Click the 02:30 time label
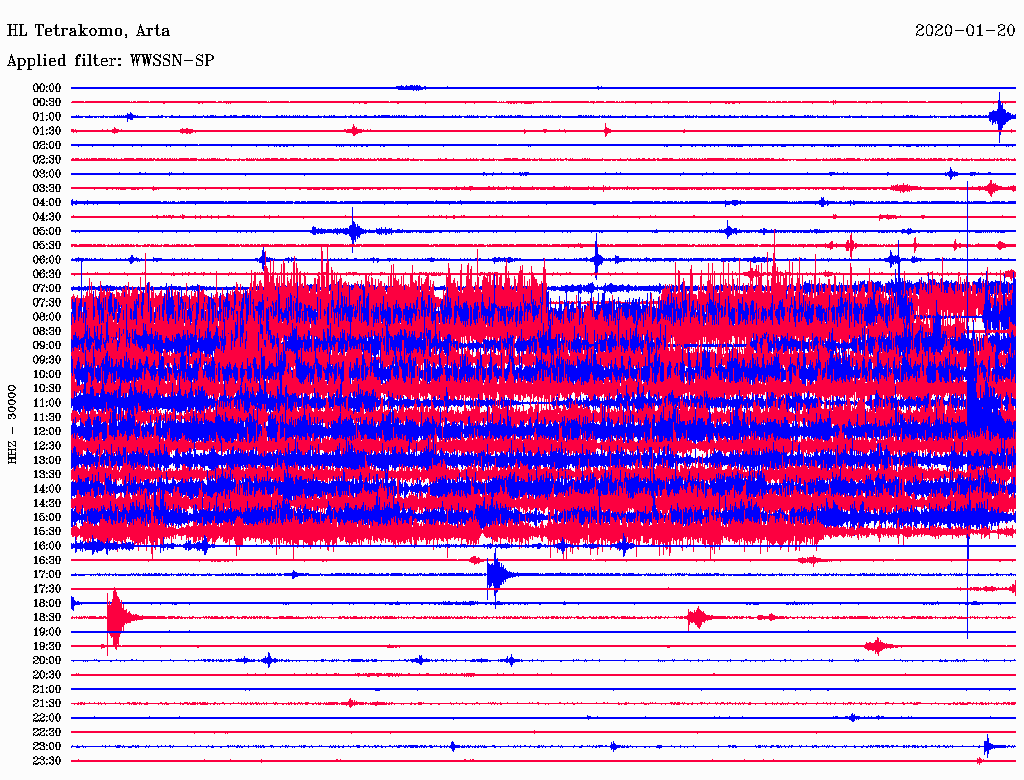Screen dimensions: 1024x780 (x=47, y=160)
